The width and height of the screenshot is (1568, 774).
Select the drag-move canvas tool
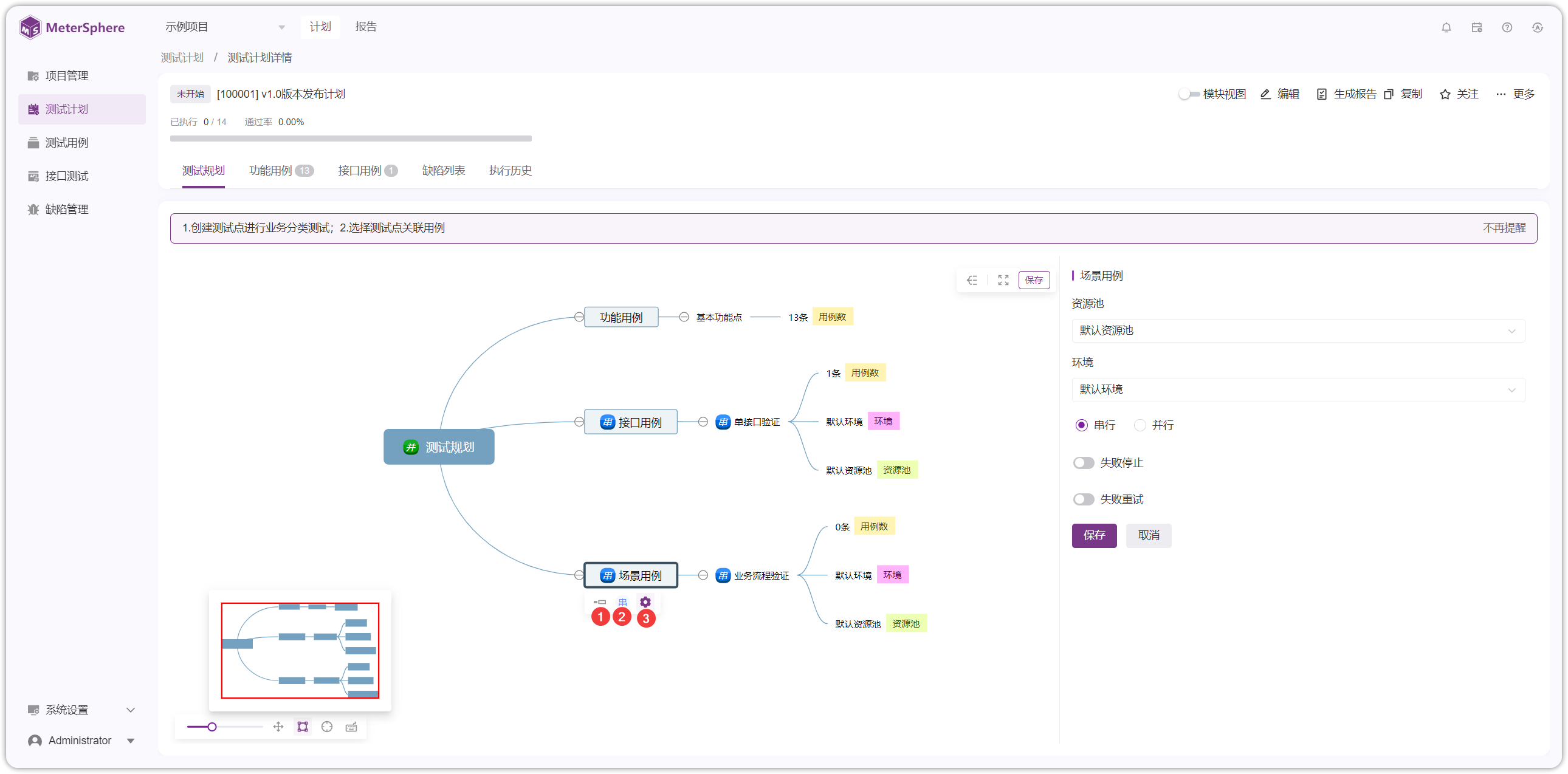[278, 727]
